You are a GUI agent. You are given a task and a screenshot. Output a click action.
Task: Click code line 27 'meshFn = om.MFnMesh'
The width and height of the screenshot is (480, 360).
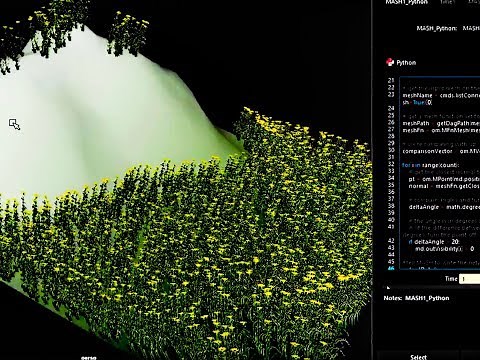[x=441, y=130]
